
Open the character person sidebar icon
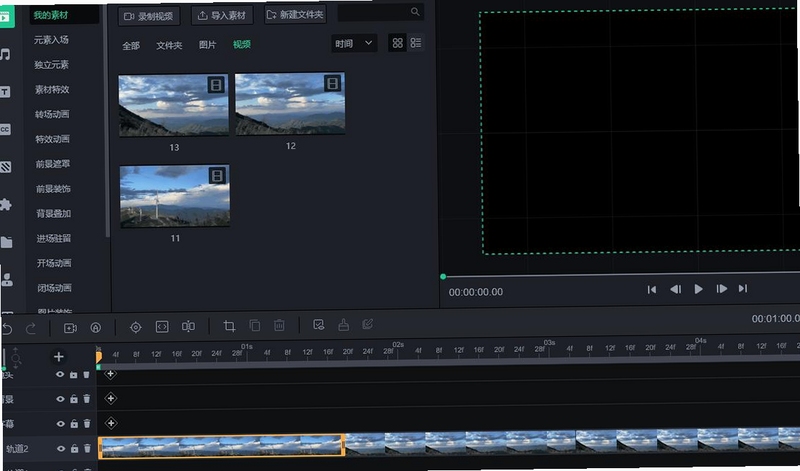click(x=7, y=279)
